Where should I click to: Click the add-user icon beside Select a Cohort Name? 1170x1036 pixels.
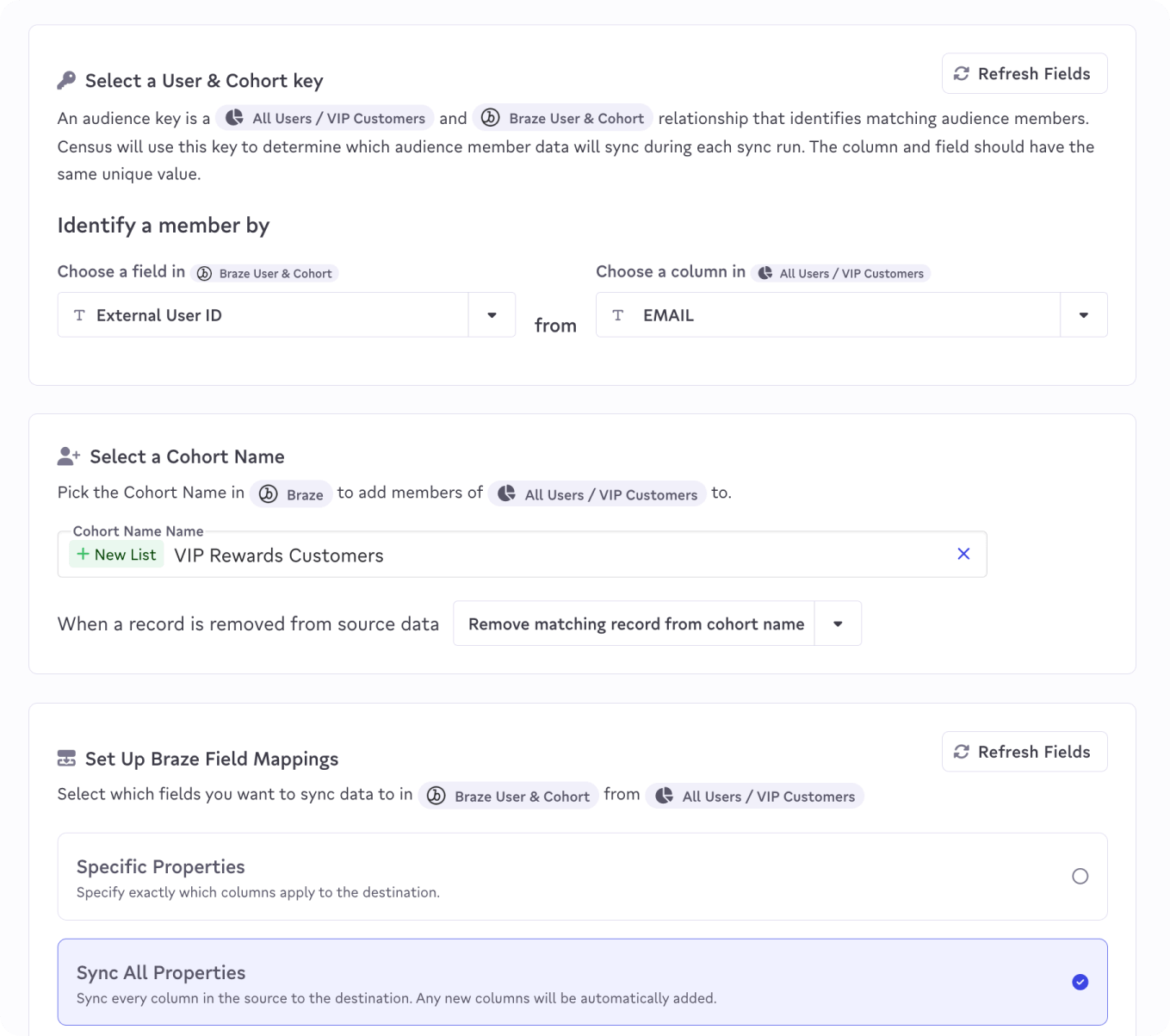(69, 456)
